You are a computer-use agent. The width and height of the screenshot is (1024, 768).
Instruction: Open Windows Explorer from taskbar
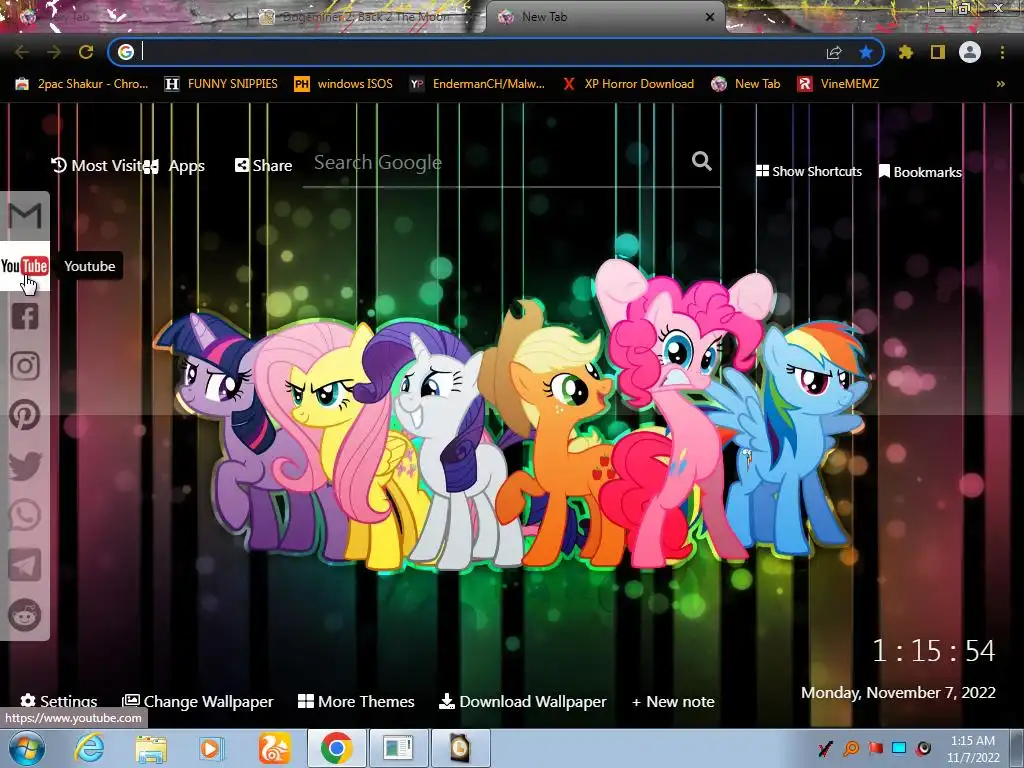(x=151, y=748)
